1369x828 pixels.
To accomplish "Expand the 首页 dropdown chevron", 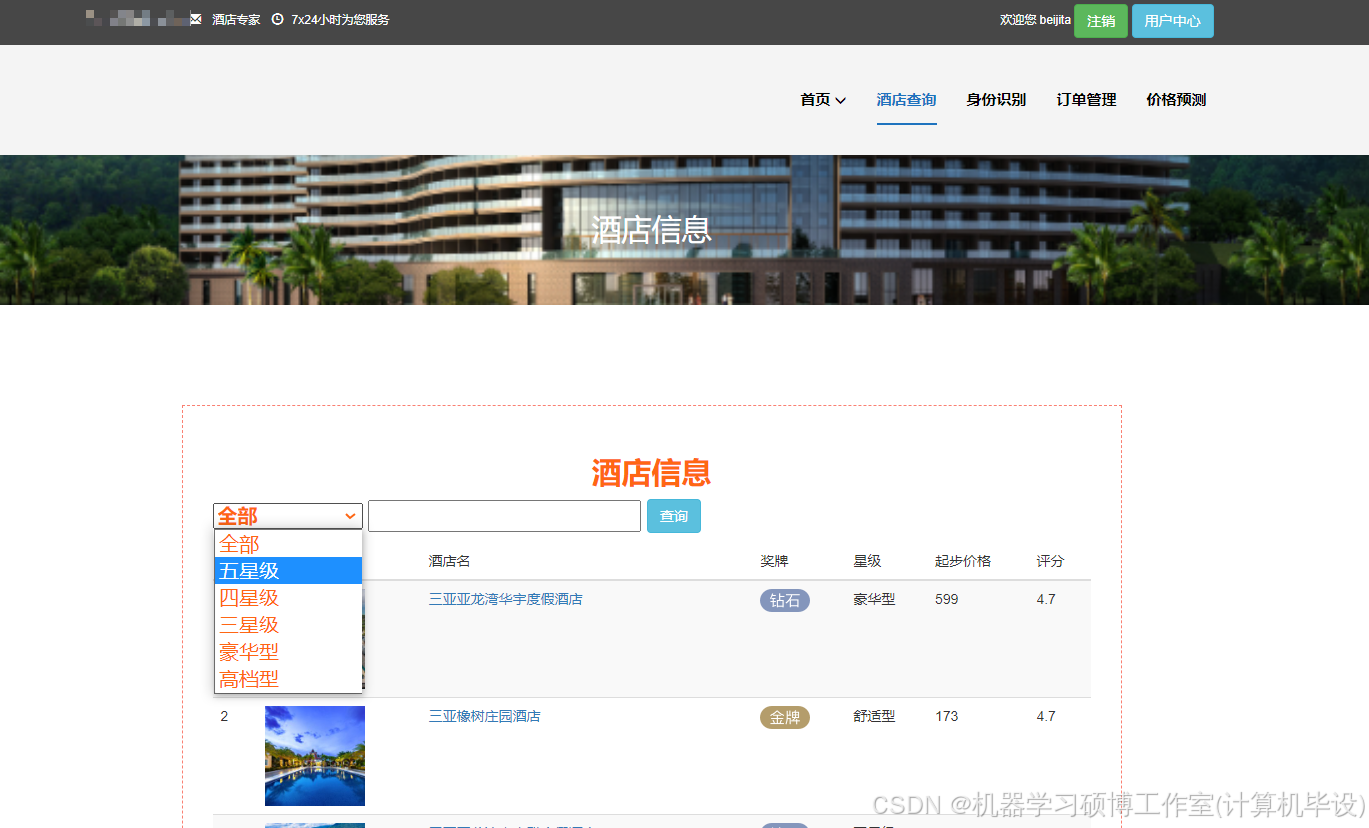I will [x=841, y=100].
